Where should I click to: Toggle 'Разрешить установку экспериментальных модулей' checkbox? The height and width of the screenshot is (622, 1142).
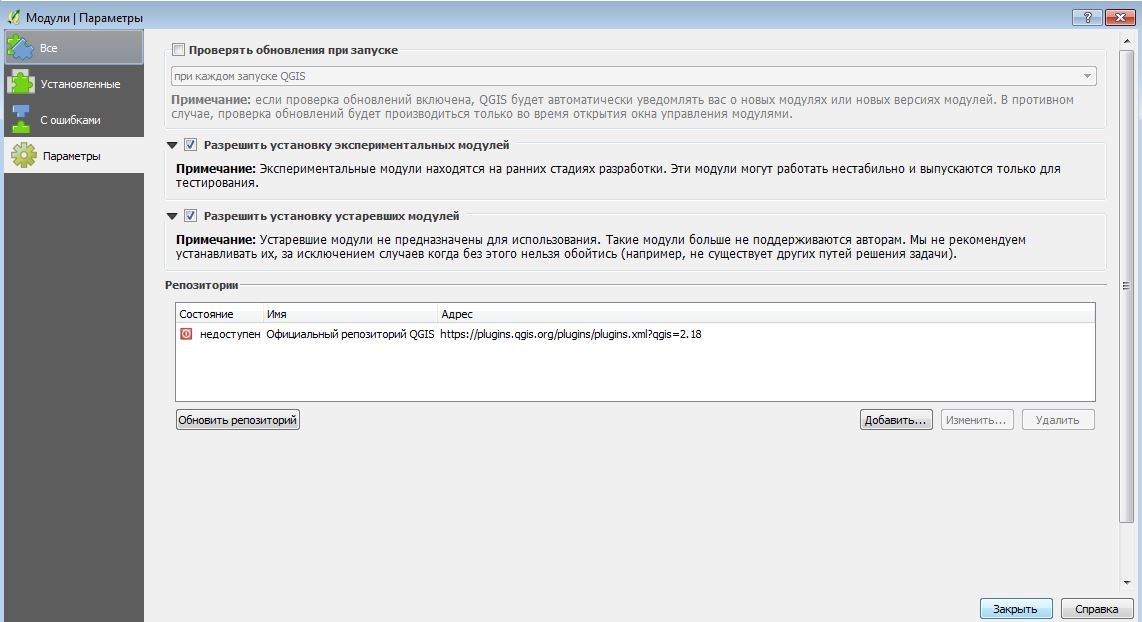[x=190, y=144]
